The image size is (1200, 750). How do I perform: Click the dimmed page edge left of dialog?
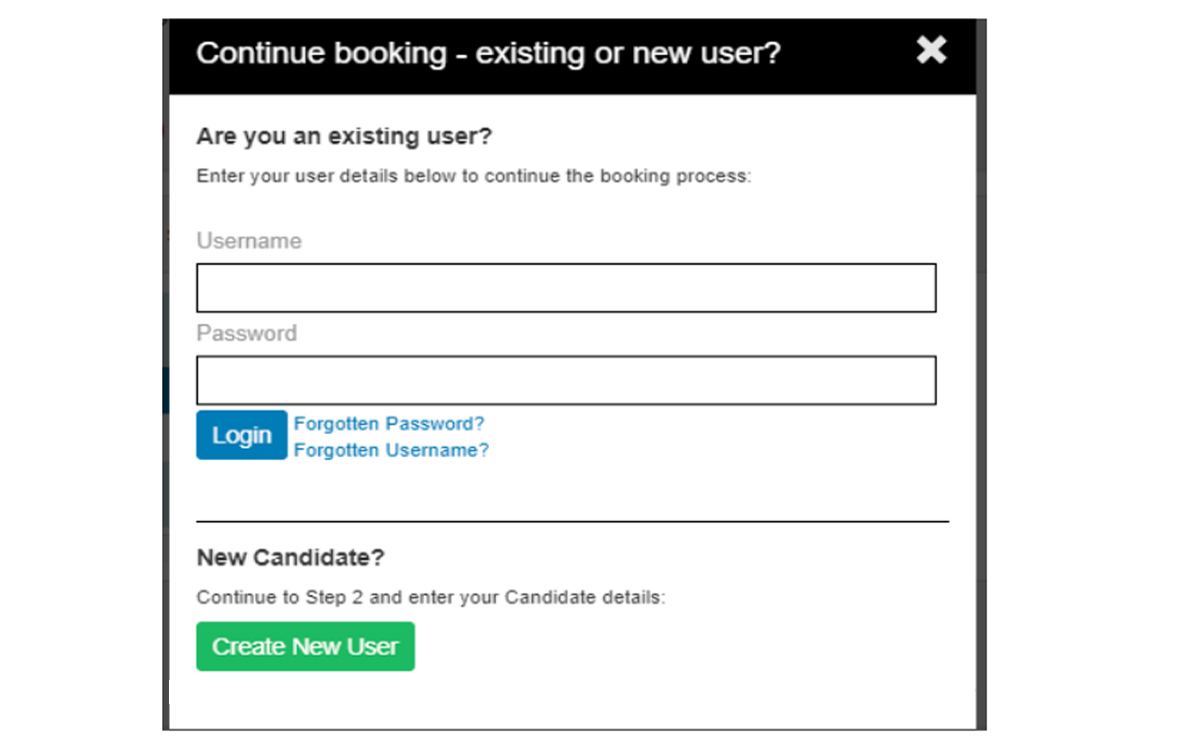pos(165,400)
